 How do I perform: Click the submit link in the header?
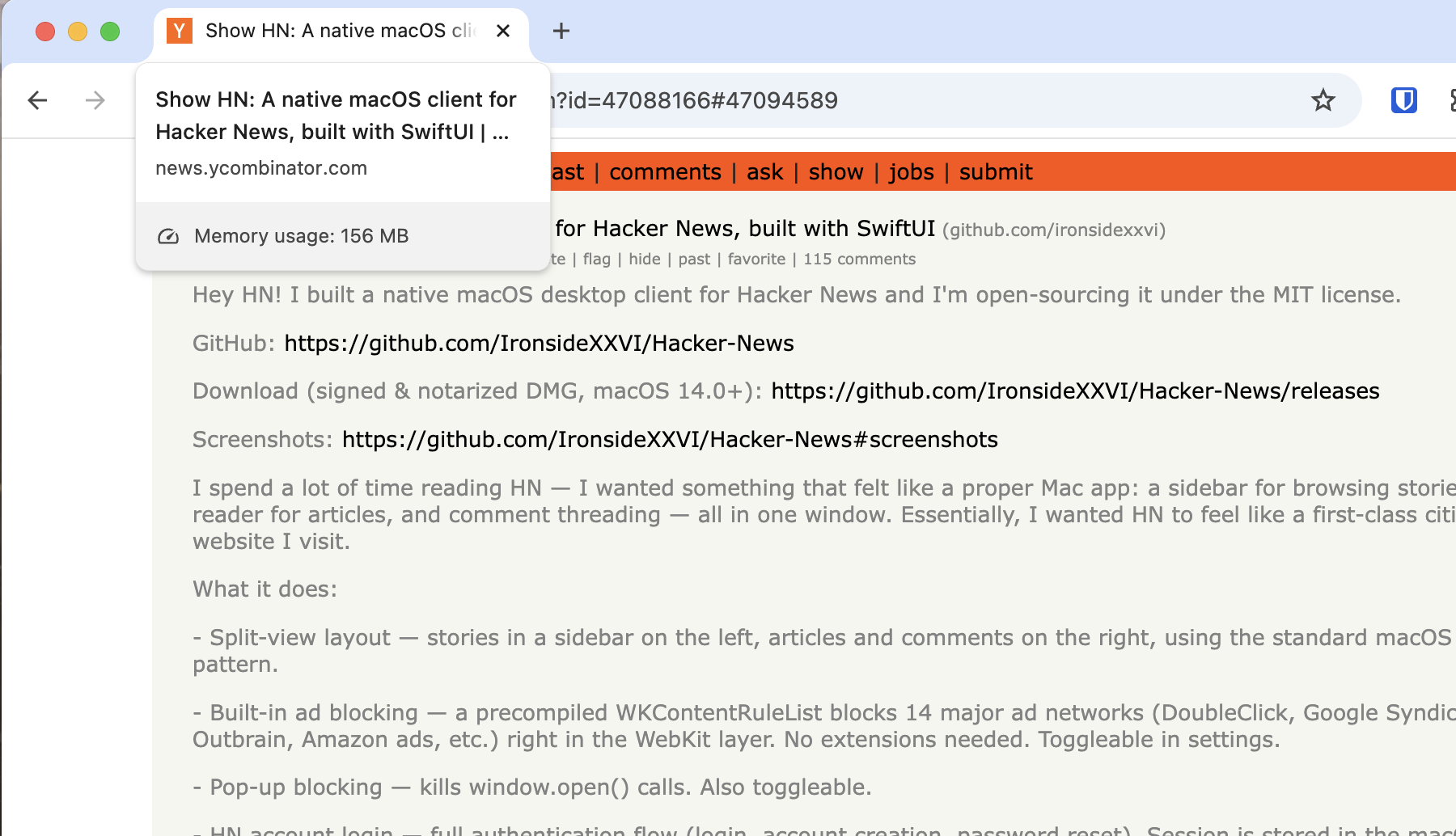click(996, 172)
